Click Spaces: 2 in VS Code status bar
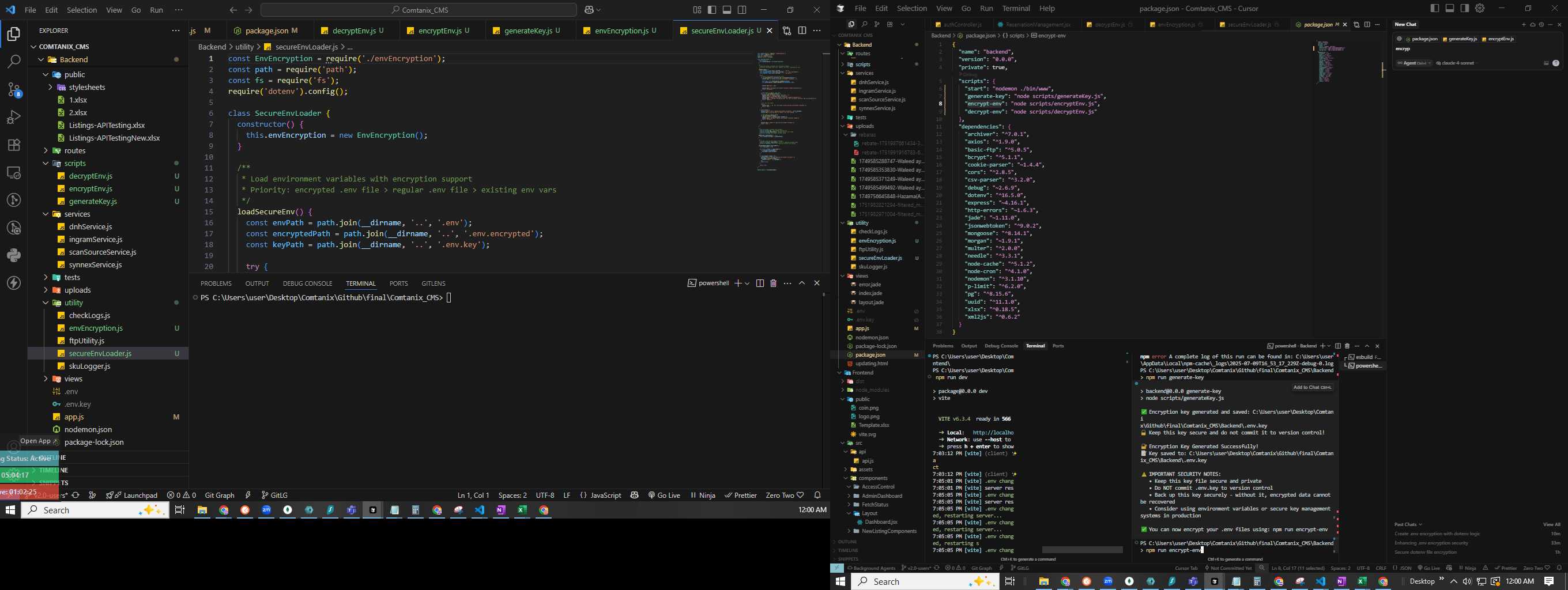The image size is (1568, 590). [512, 495]
